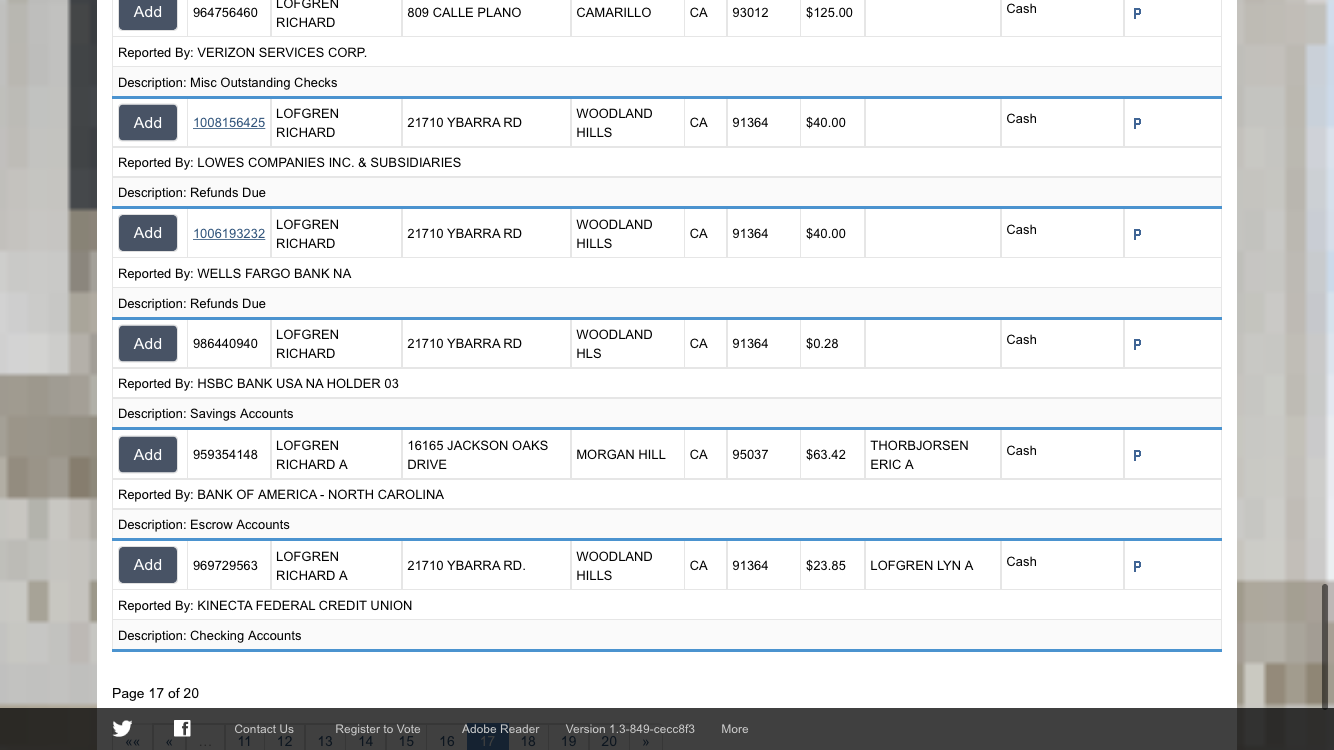Select the property ID 969729563

225,565
